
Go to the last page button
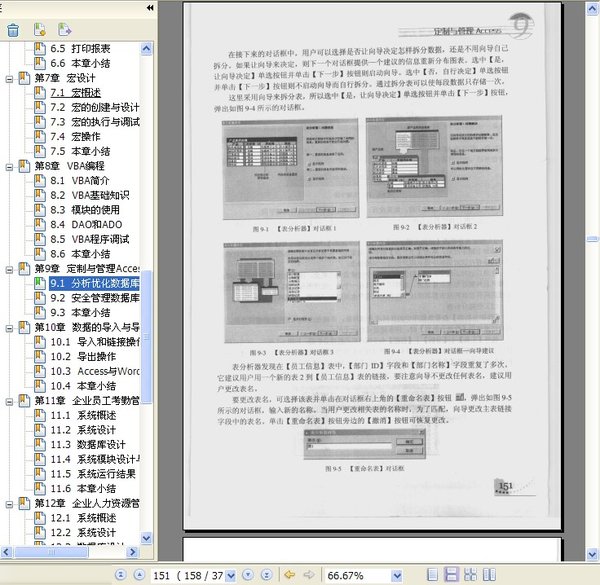click(266, 574)
